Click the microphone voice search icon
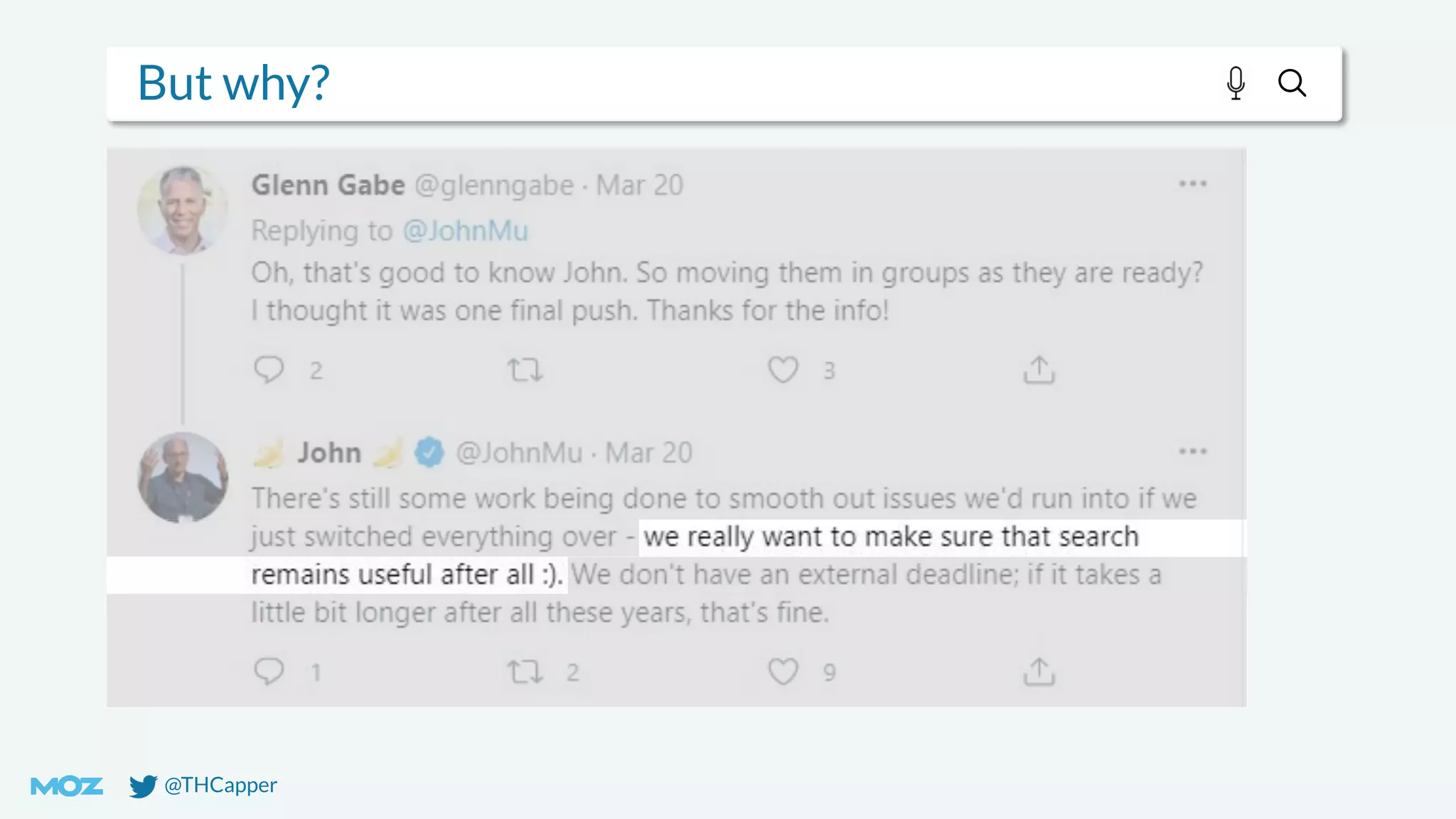This screenshot has height=819, width=1456. (x=1236, y=83)
